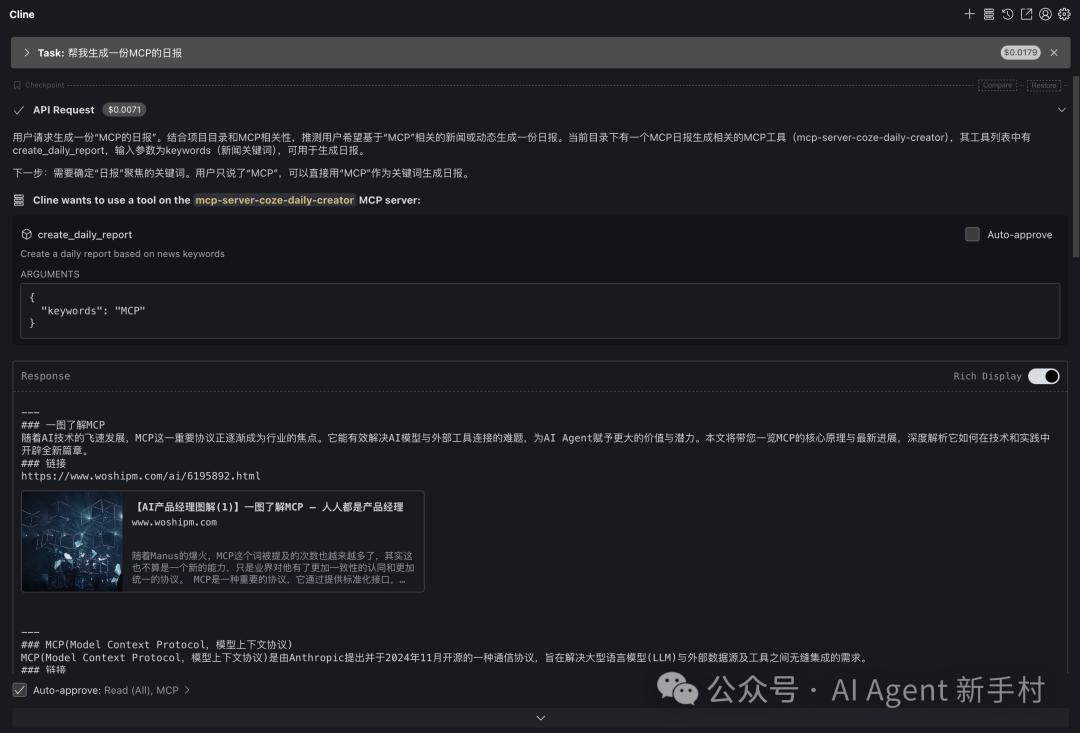1080x733 pixels.
Task: Click the mcp-server-coze-daily-creator server name
Action: coord(274,200)
